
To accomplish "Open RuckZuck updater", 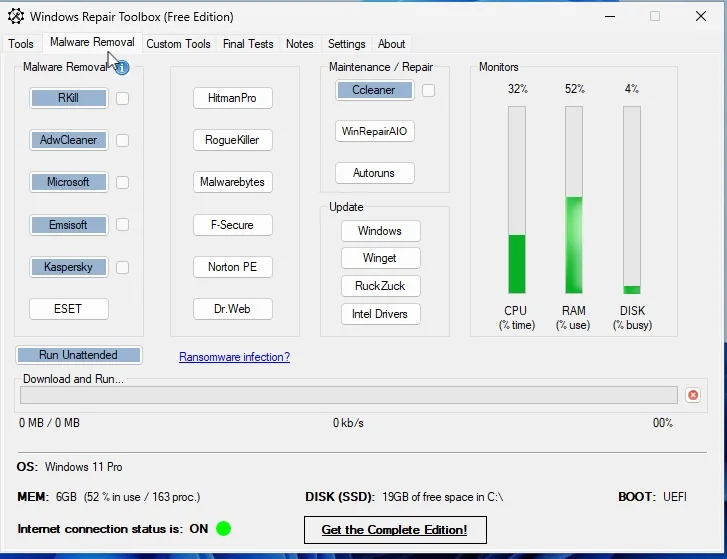I will click(x=381, y=286).
